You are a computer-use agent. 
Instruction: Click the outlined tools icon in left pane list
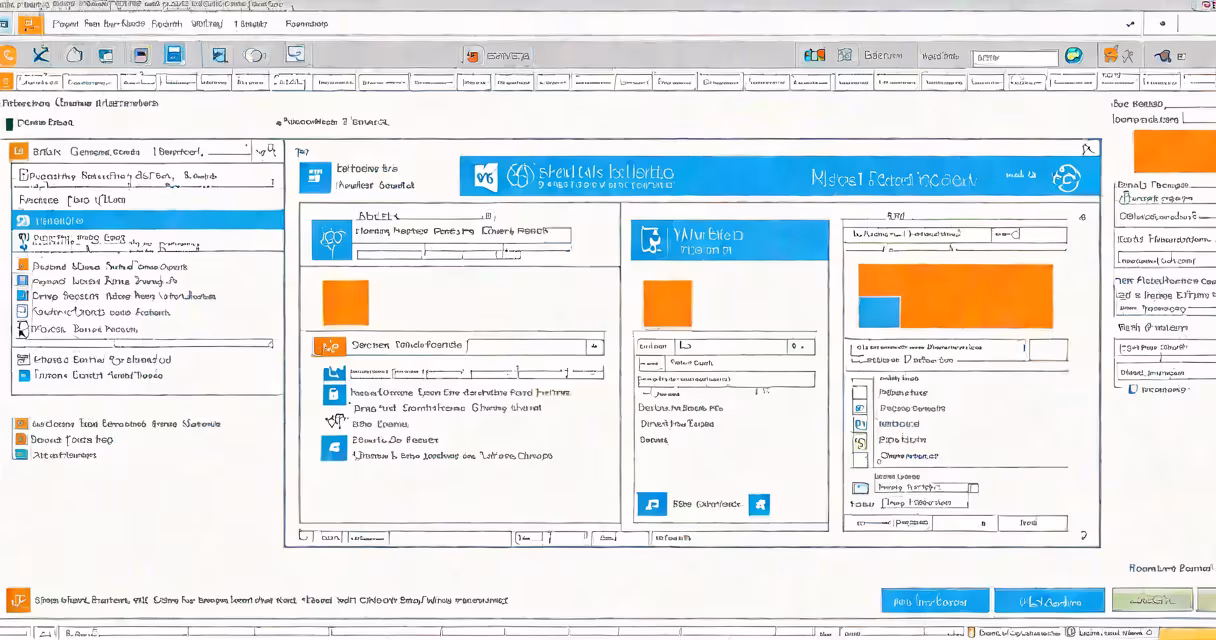point(334,421)
